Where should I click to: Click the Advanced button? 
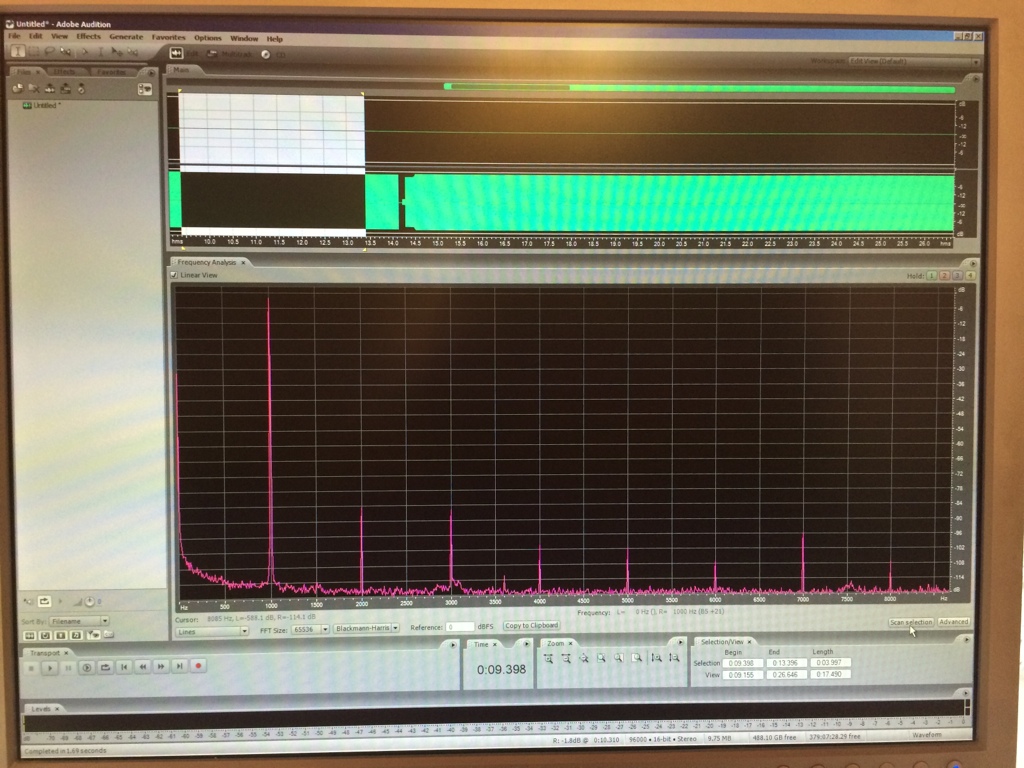click(953, 622)
